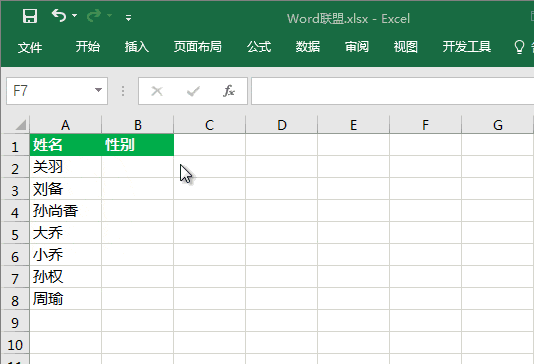The image size is (534, 364).
Task: Select column C header
Action: click(209, 125)
